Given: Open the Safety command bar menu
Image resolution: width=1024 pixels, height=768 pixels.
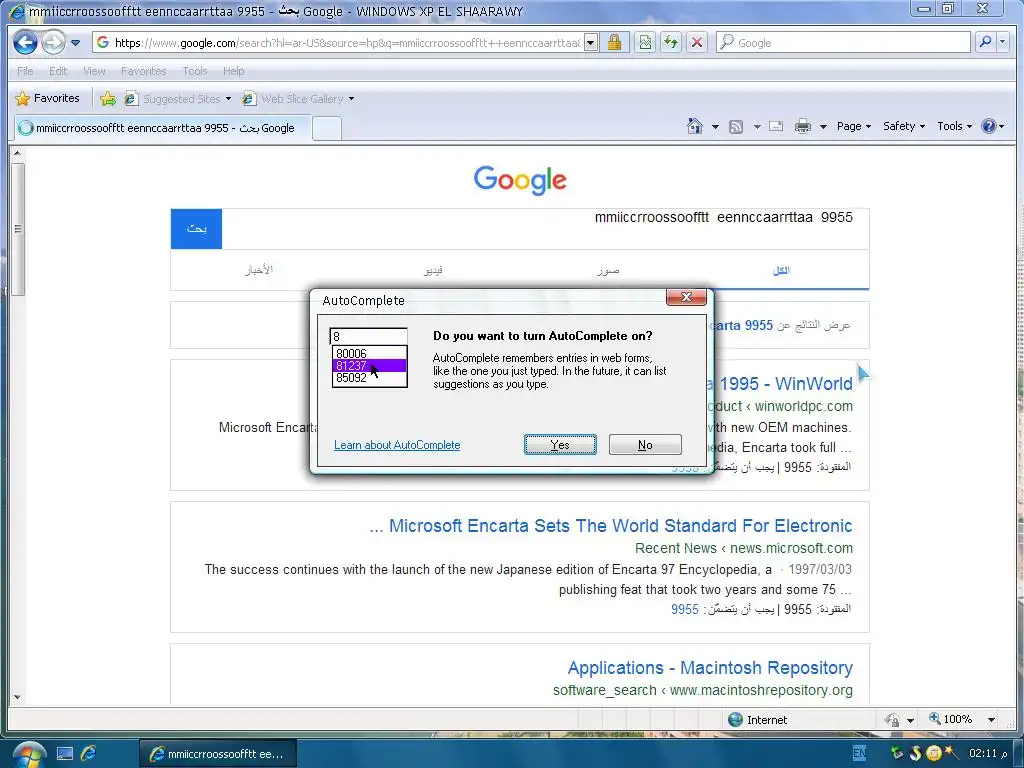Looking at the screenshot, I should tap(904, 127).
